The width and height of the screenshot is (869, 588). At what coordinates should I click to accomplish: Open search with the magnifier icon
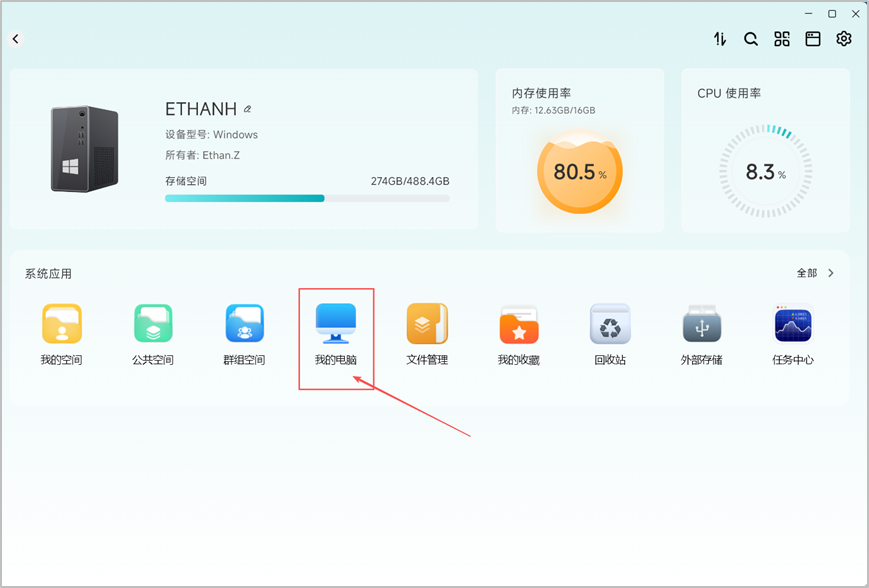pyautogui.click(x=751, y=39)
